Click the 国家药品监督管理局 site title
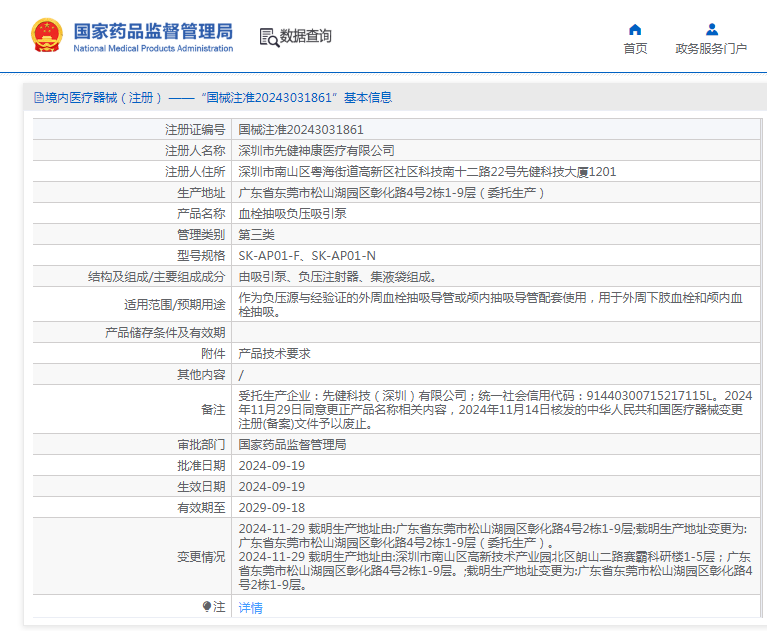This screenshot has width=767, height=631. coord(153,29)
